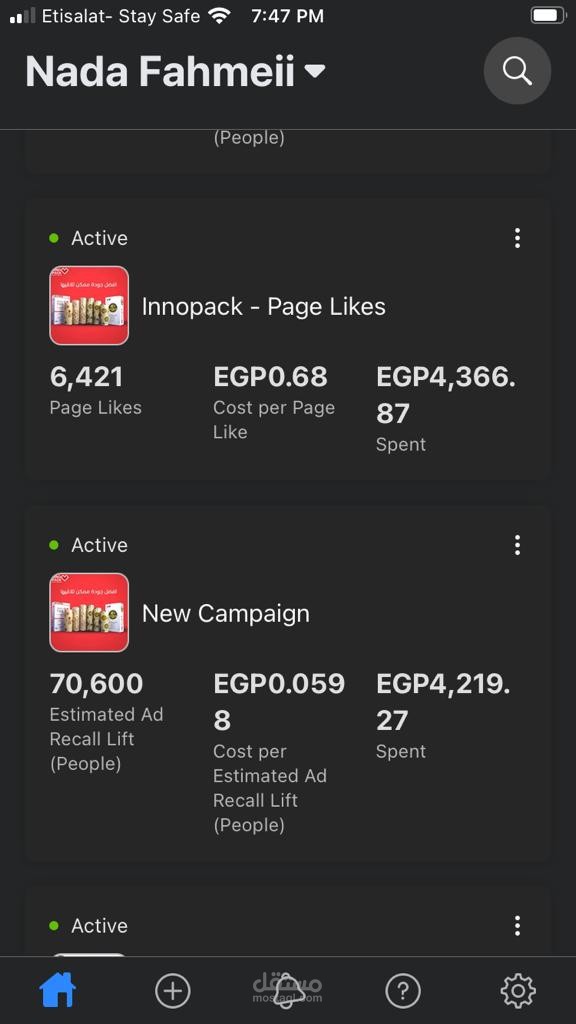Open the search magnifier button
The width and height of the screenshot is (576, 1024).
pyautogui.click(x=517, y=71)
